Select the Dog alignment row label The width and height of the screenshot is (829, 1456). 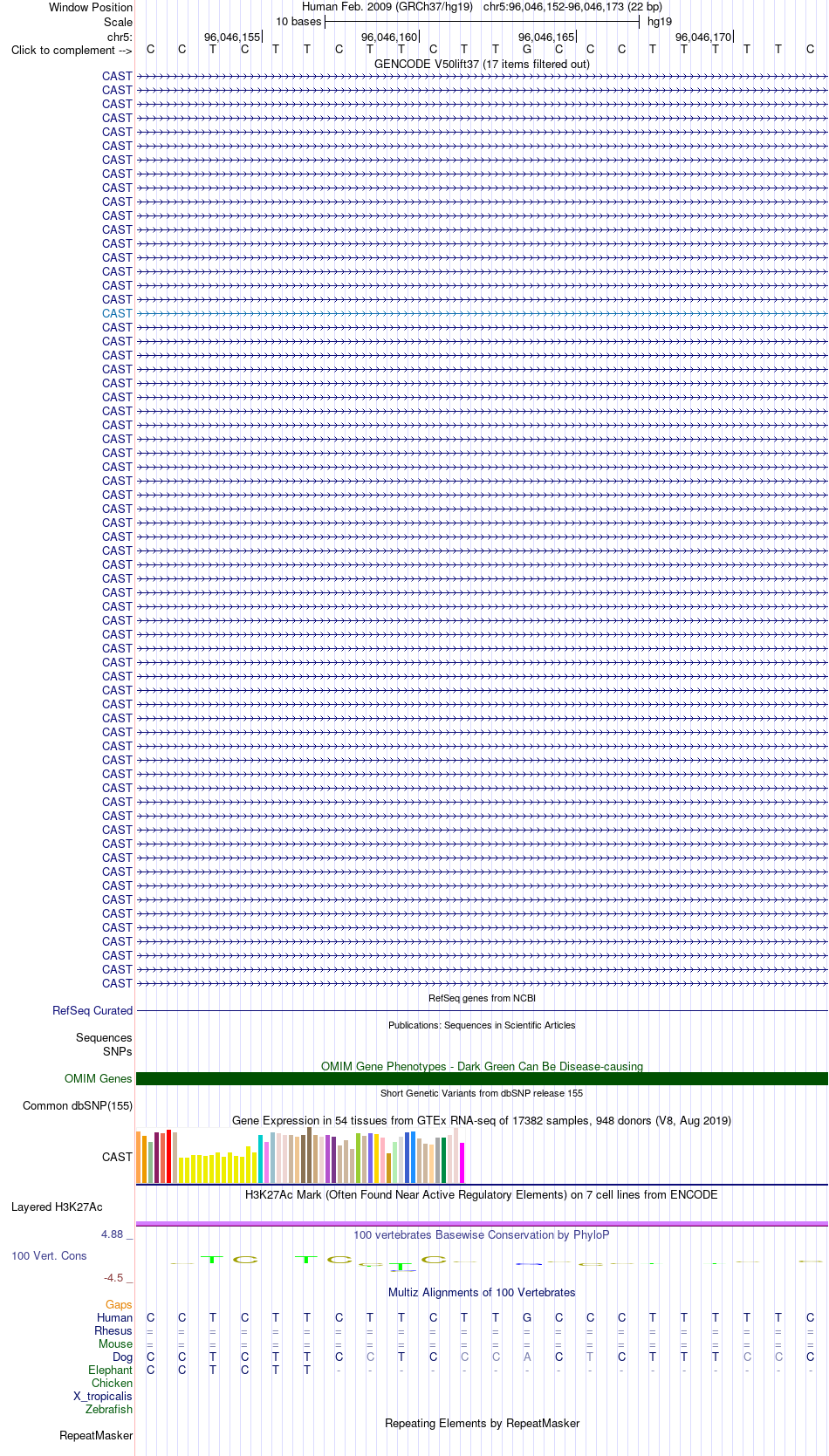(122, 1357)
